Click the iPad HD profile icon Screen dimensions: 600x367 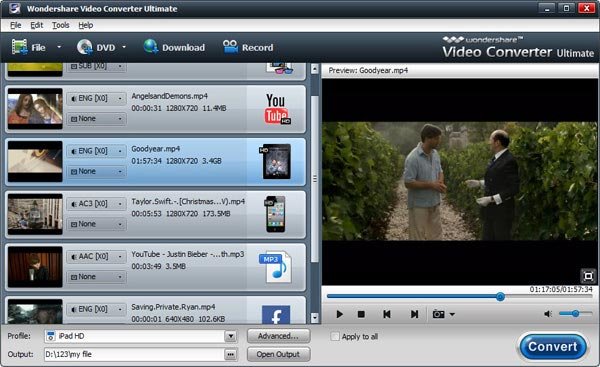coord(50,336)
